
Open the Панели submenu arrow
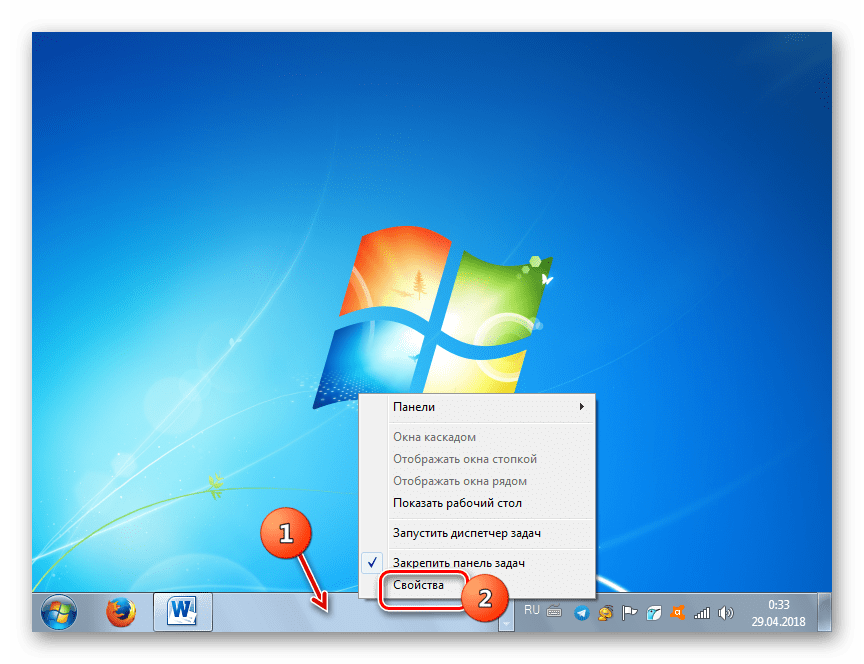click(581, 407)
